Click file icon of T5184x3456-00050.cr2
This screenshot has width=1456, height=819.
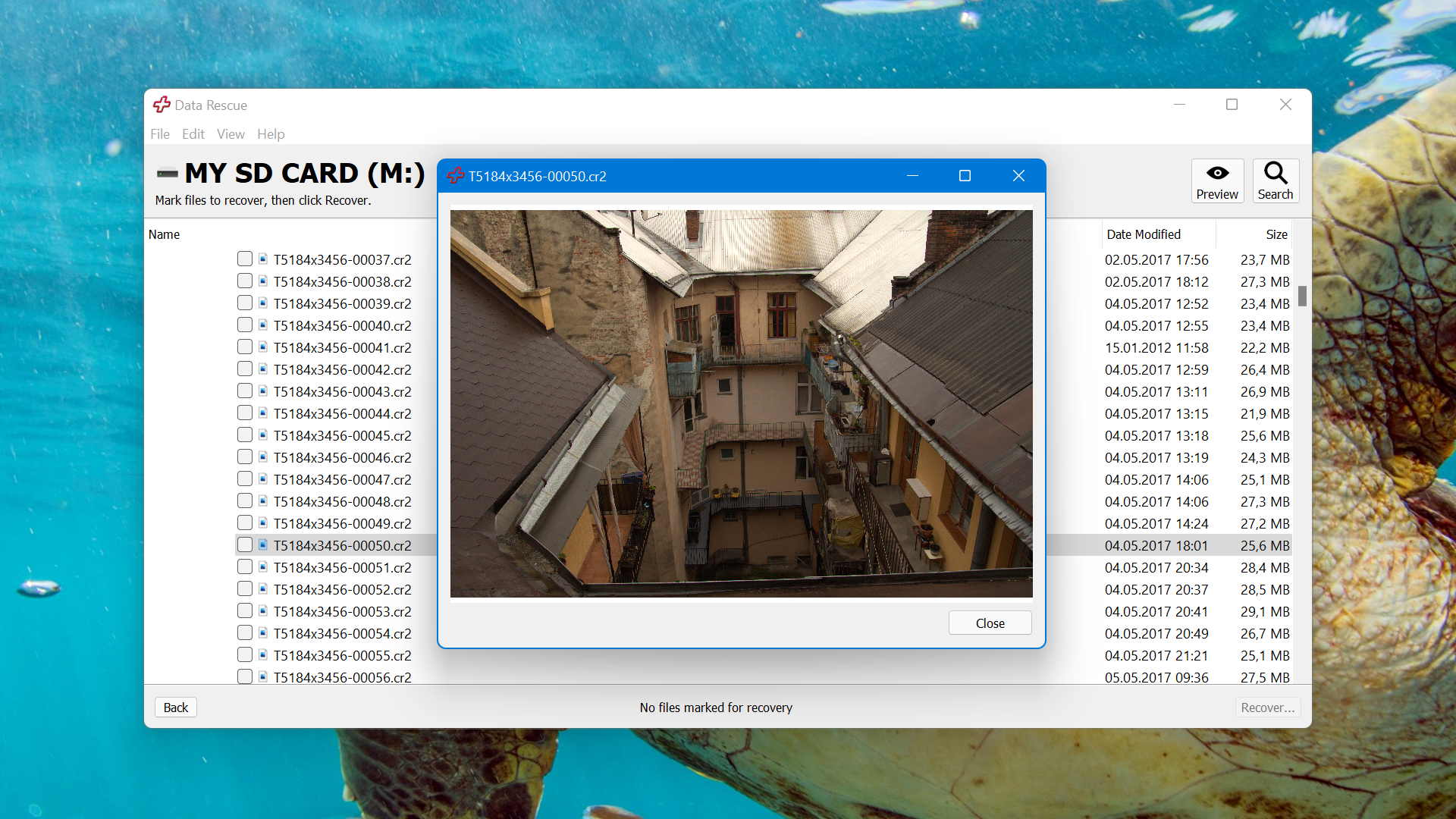click(263, 545)
